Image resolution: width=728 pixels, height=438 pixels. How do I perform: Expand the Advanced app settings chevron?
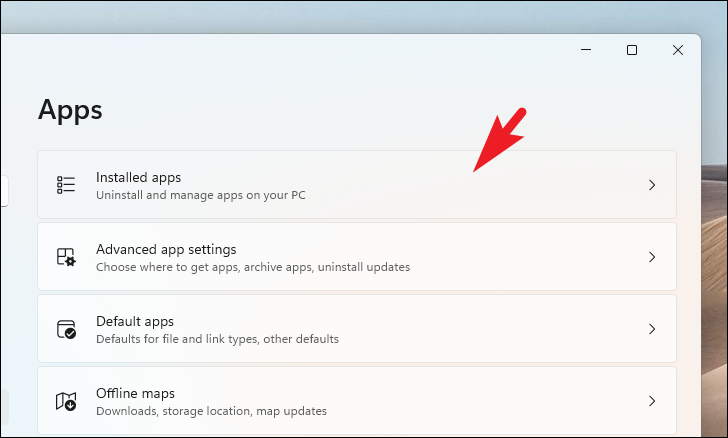click(652, 257)
